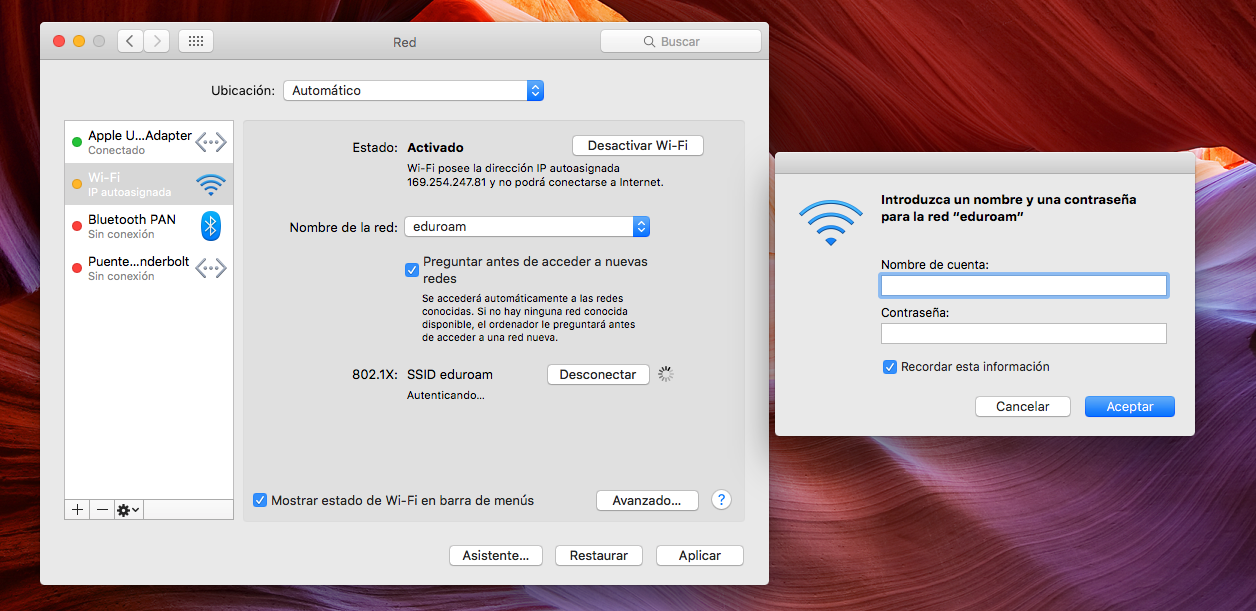Click the forward navigation arrow
1256x611 pixels.
pyautogui.click(x=156, y=41)
